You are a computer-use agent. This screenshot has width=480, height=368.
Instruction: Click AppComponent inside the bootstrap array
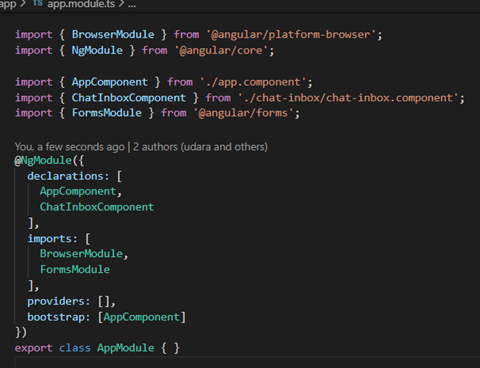[142, 317]
